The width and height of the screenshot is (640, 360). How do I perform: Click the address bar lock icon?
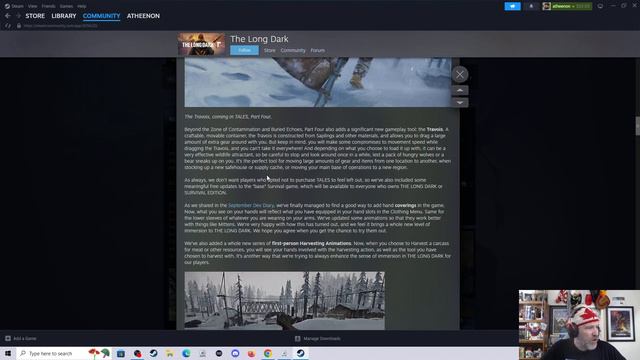pyautogui.click(x=19, y=26)
